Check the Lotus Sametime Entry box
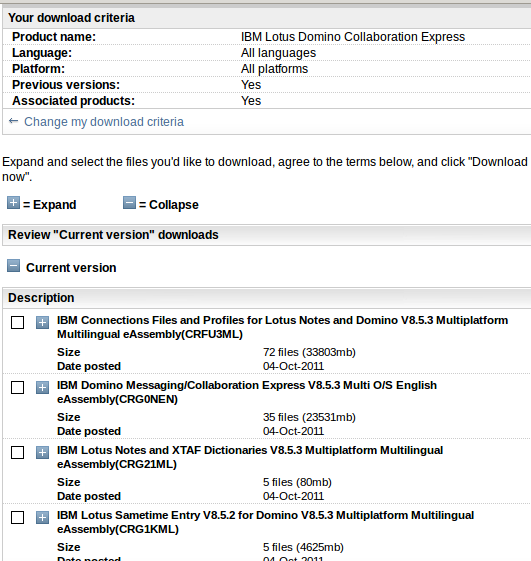531x561 pixels. click(x=18, y=517)
